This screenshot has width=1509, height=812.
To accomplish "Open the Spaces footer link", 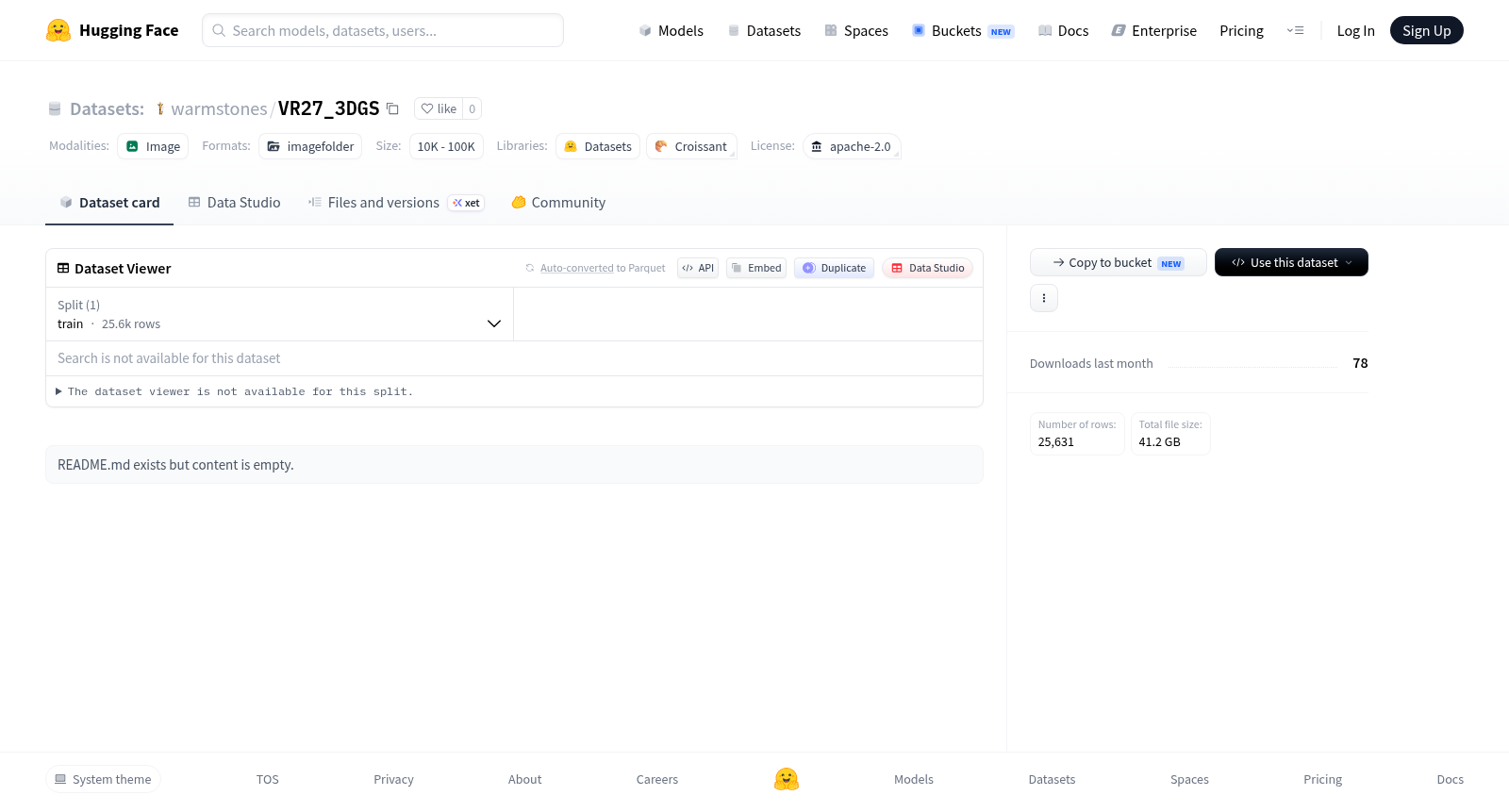I will (x=1189, y=779).
